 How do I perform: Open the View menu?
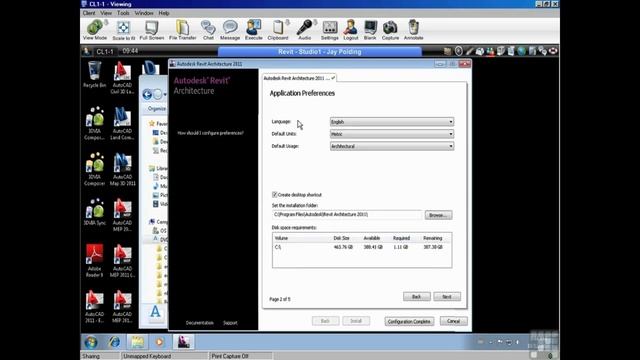(106, 13)
